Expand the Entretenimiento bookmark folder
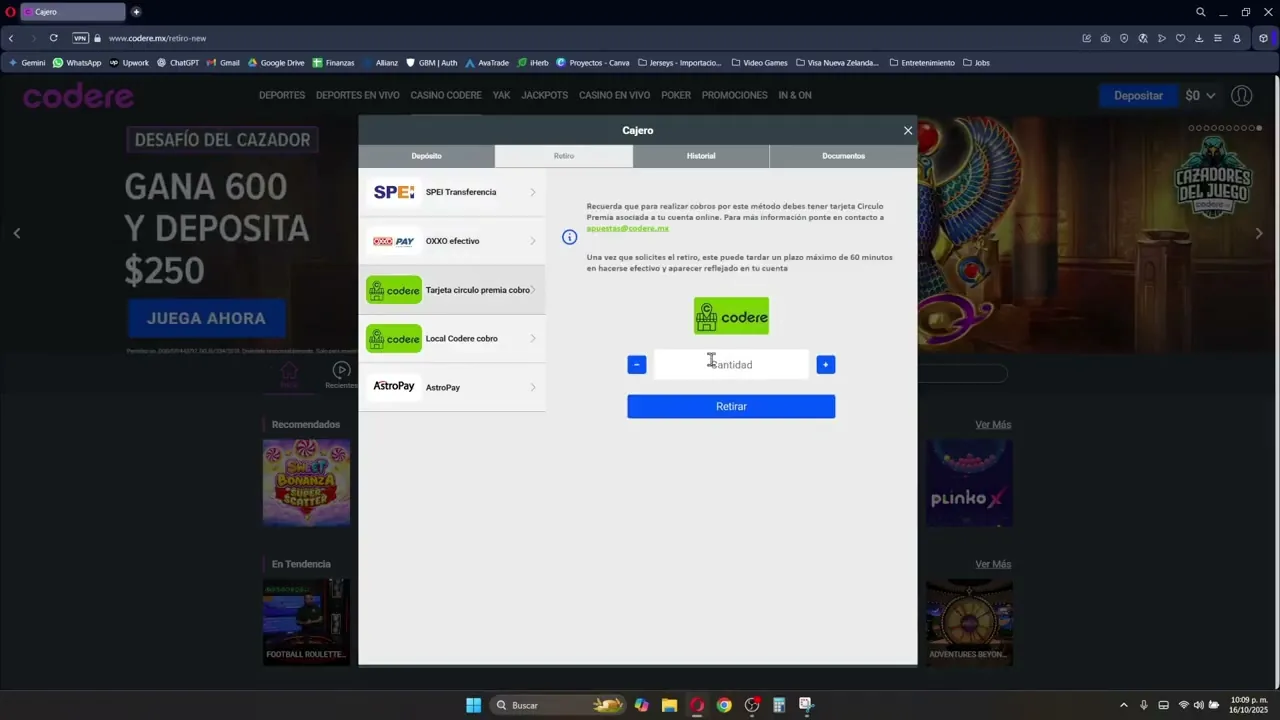The height and width of the screenshot is (720, 1280). tap(921, 62)
